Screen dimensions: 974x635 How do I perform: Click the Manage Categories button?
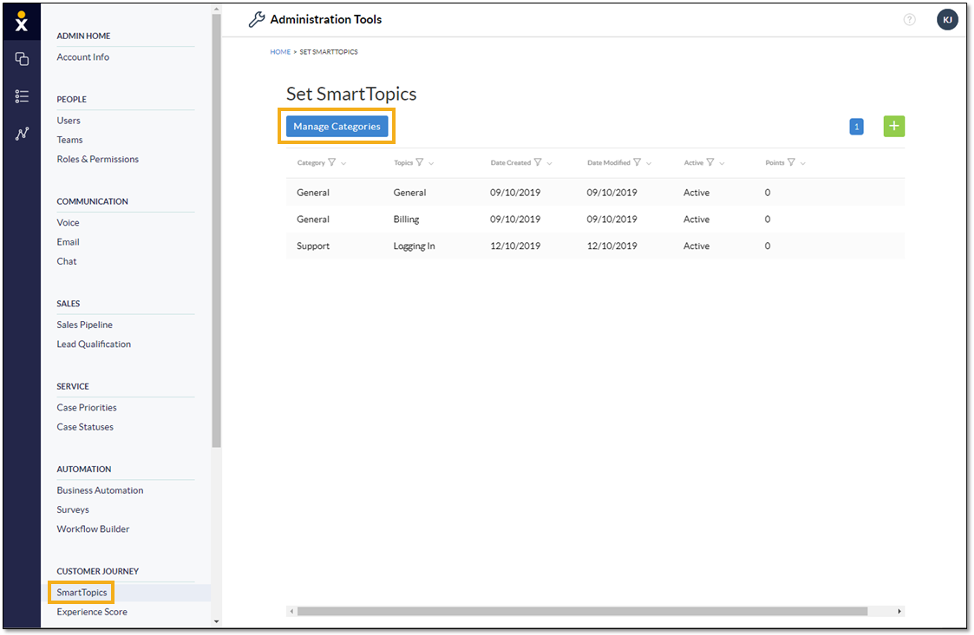point(337,127)
